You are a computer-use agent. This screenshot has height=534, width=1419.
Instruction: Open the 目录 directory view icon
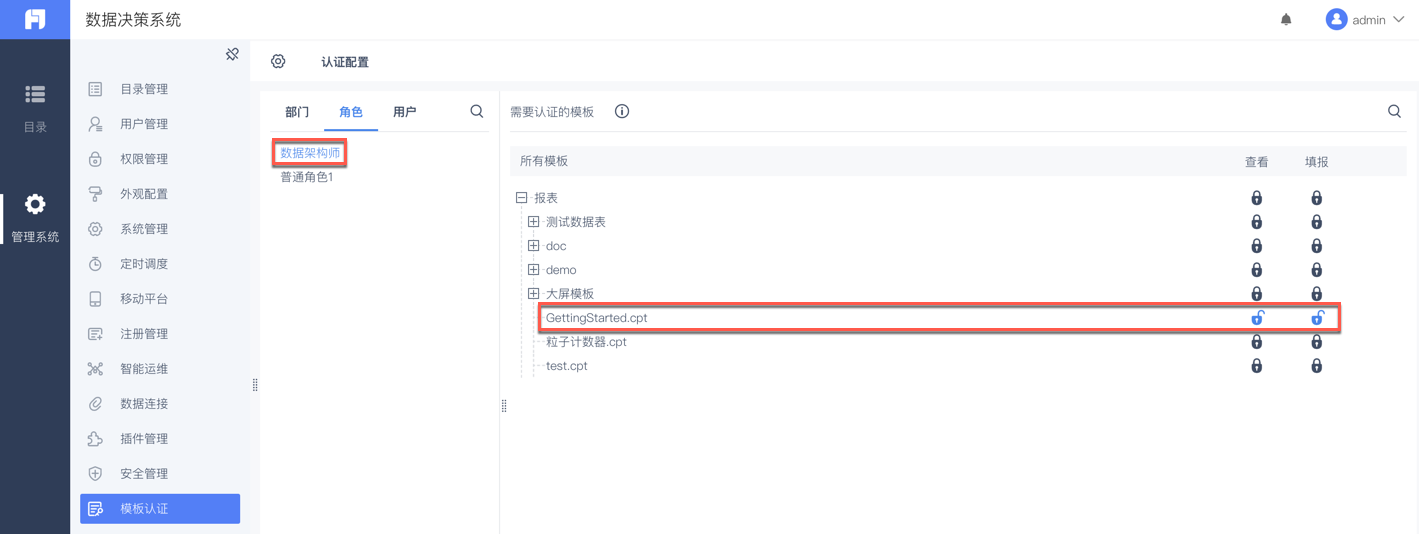pyautogui.click(x=35, y=95)
